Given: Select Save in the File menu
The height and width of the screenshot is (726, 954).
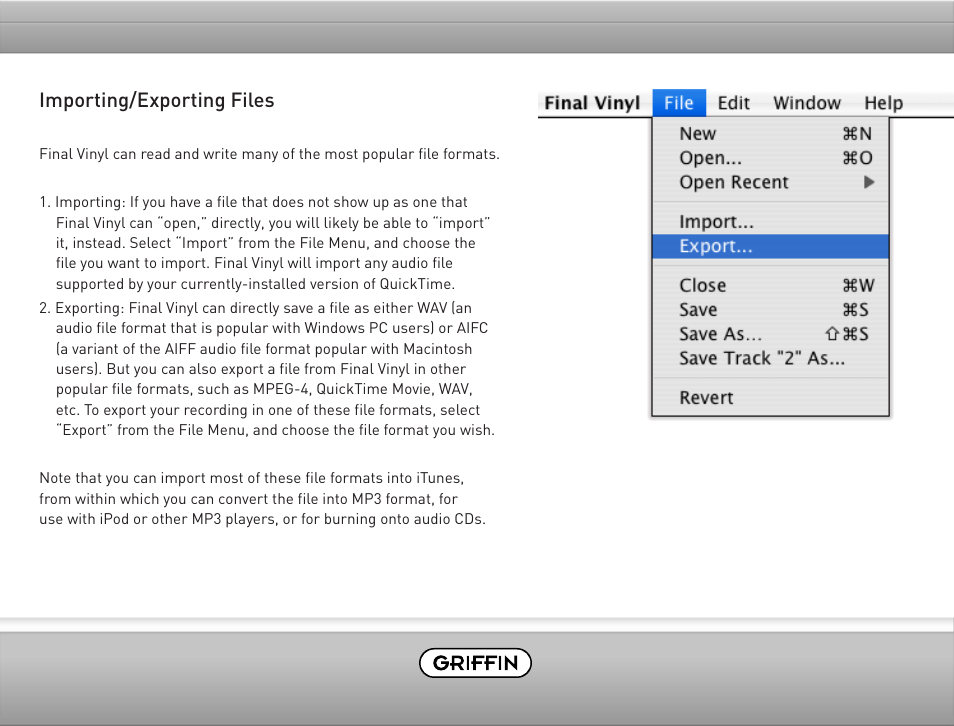Looking at the screenshot, I should (770, 309).
